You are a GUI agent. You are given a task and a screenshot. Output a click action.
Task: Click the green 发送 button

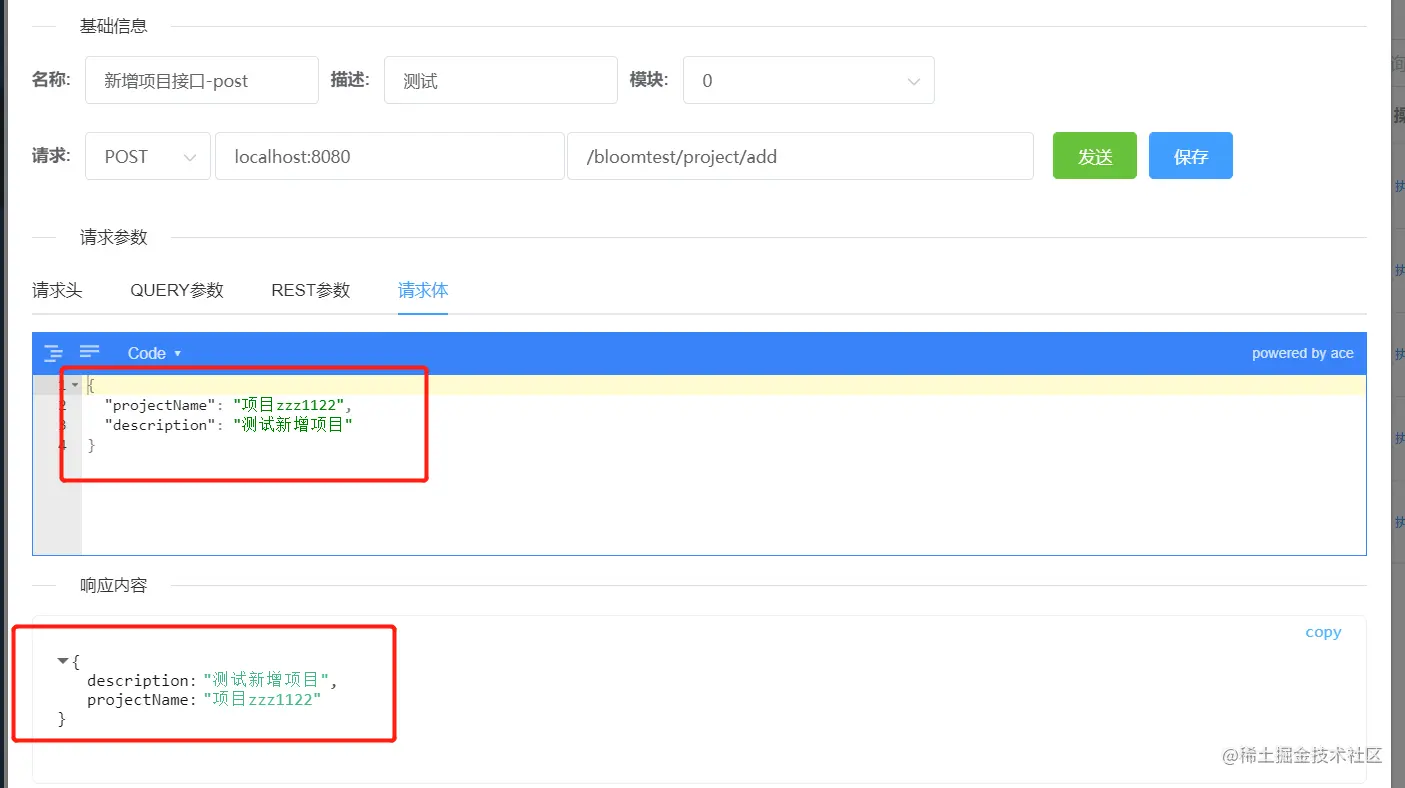click(1095, 156)
